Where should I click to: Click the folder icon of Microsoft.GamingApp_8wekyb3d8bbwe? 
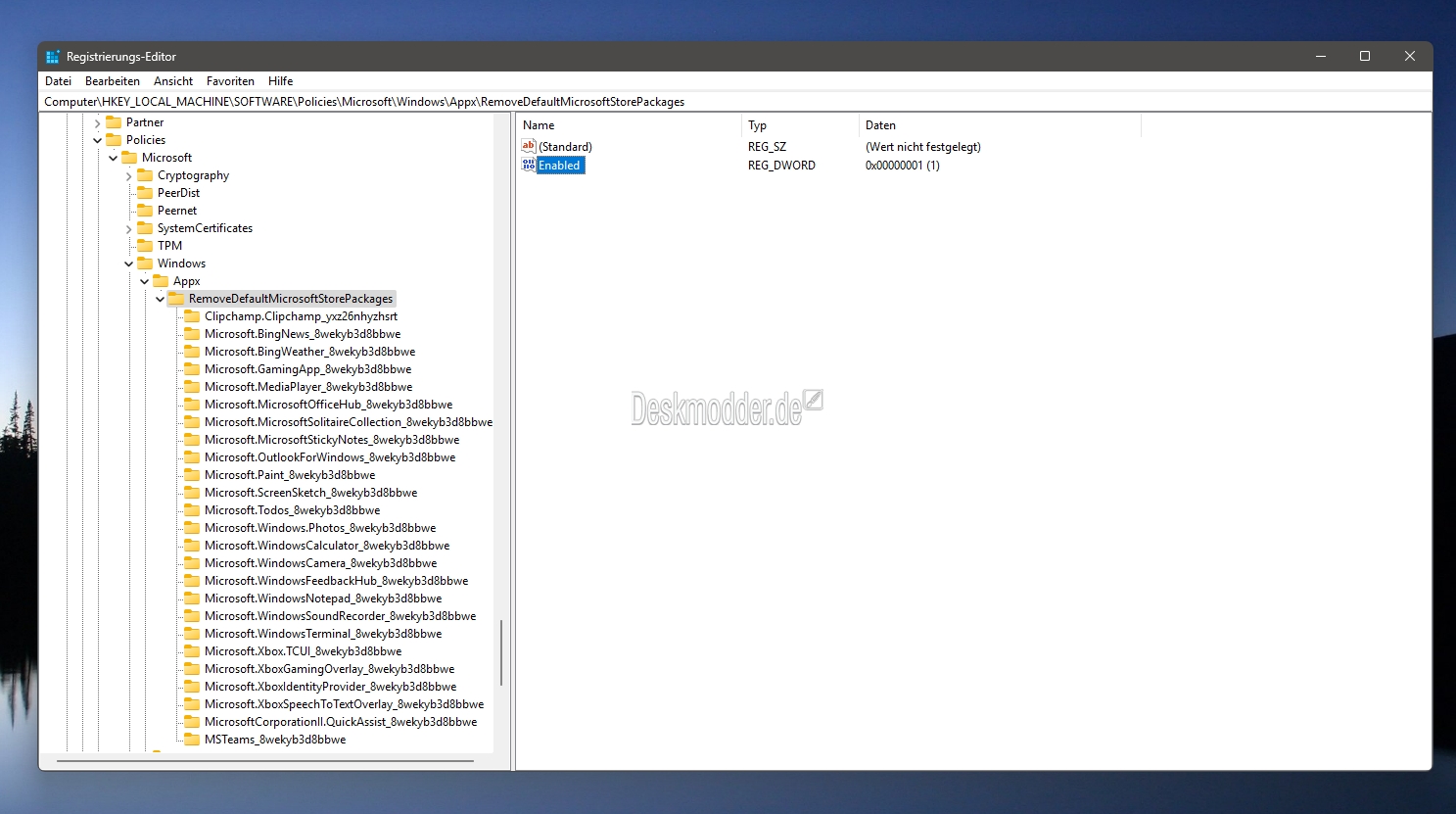point(192,369)
